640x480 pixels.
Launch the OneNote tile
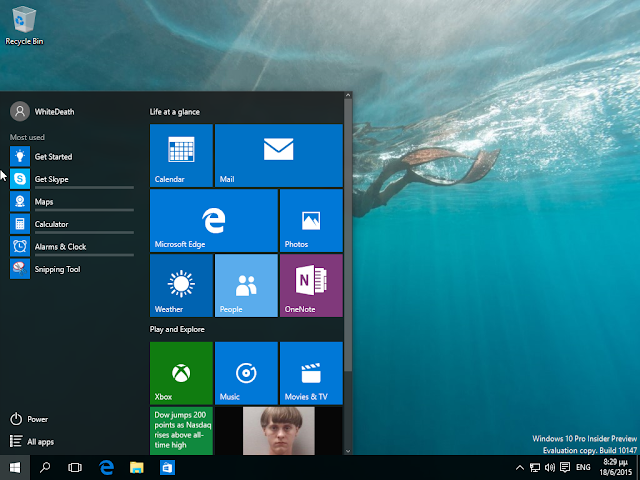coord(311,285)
